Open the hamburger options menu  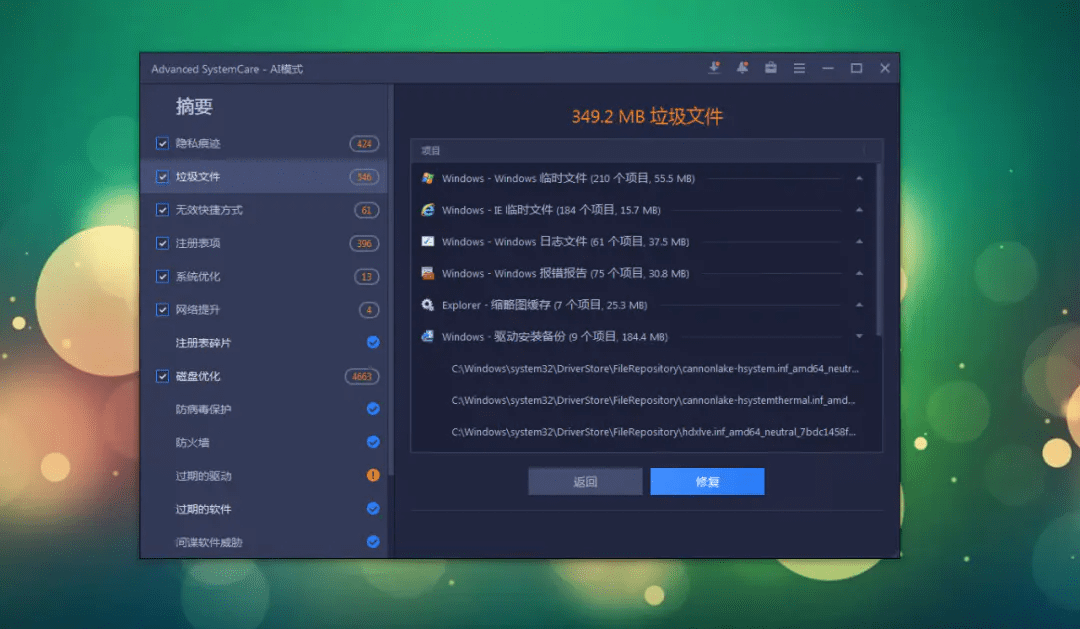point(799,68)
